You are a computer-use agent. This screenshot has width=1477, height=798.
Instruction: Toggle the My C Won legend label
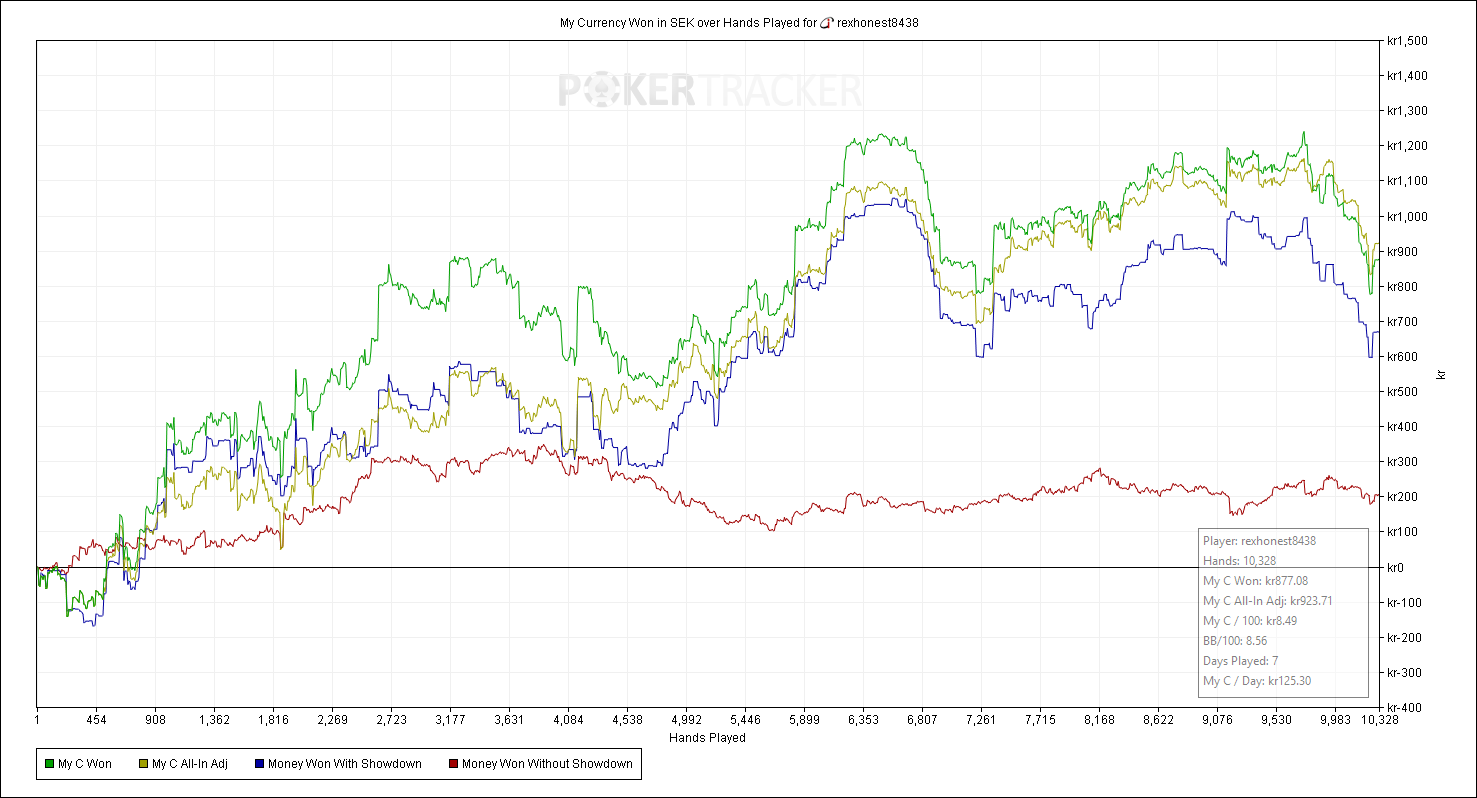click(85, 764)
